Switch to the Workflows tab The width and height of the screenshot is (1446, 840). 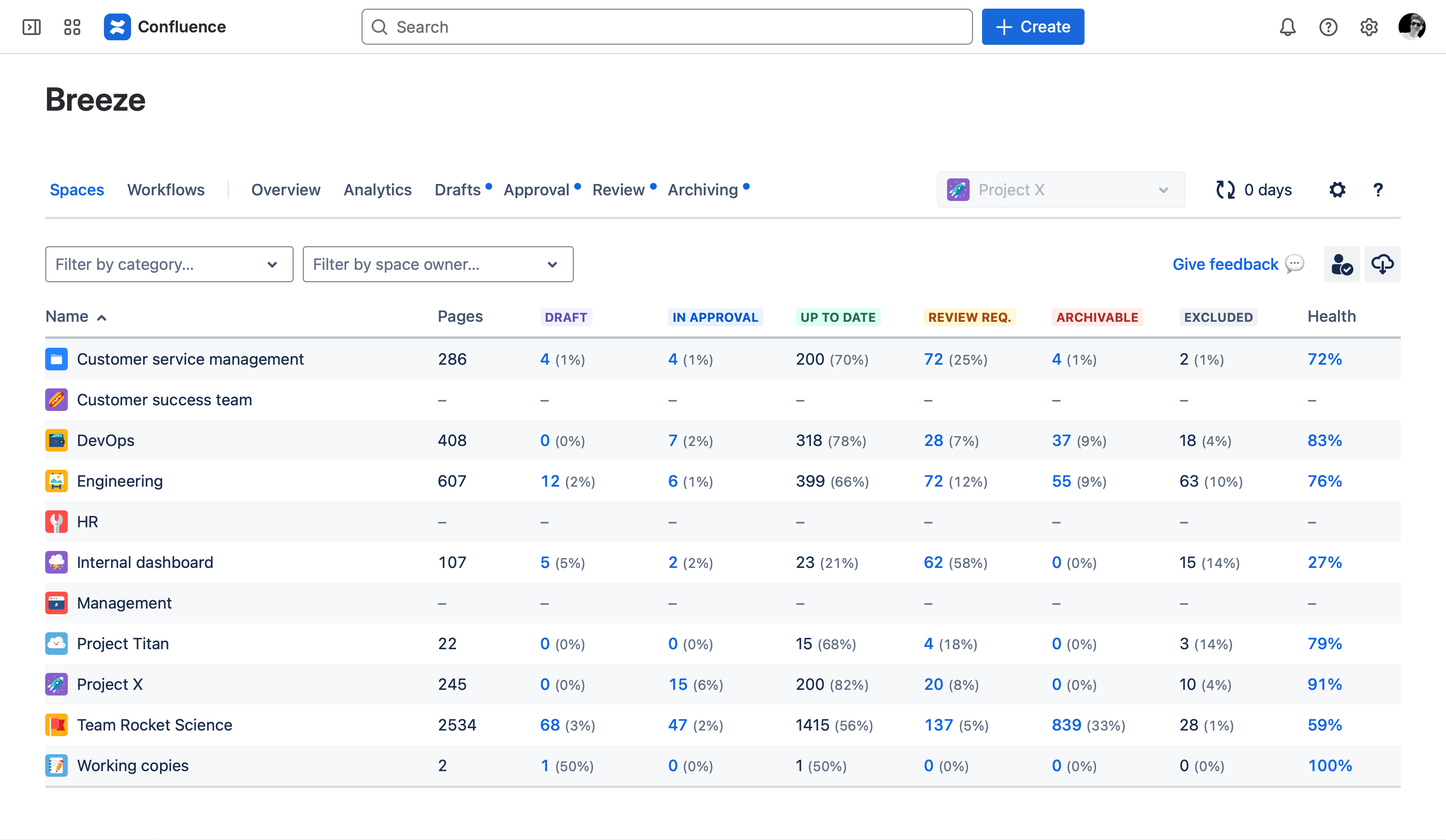click(x=166, y=190)
